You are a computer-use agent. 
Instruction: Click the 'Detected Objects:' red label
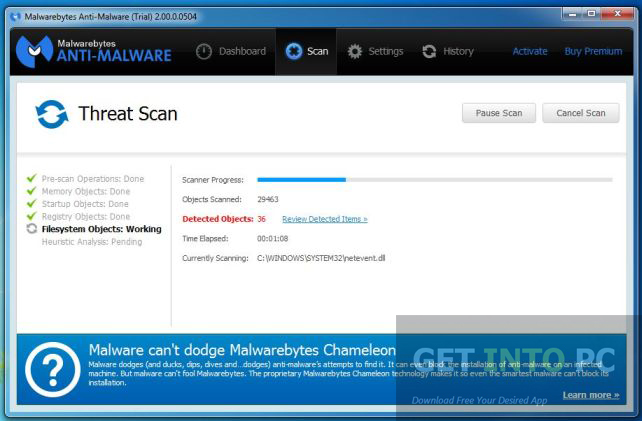coord(218,219)
